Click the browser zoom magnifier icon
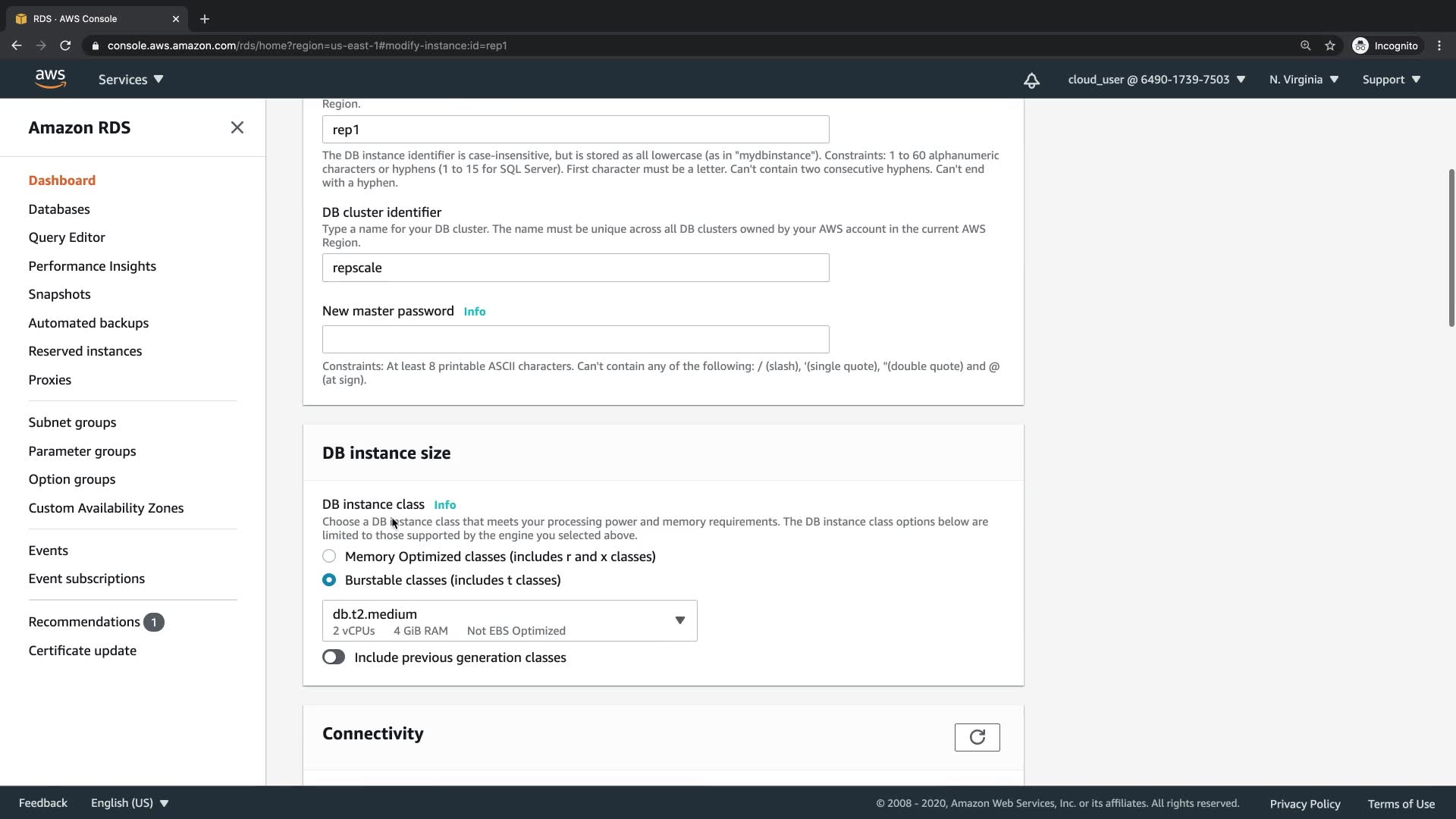 pos(1305,45)
